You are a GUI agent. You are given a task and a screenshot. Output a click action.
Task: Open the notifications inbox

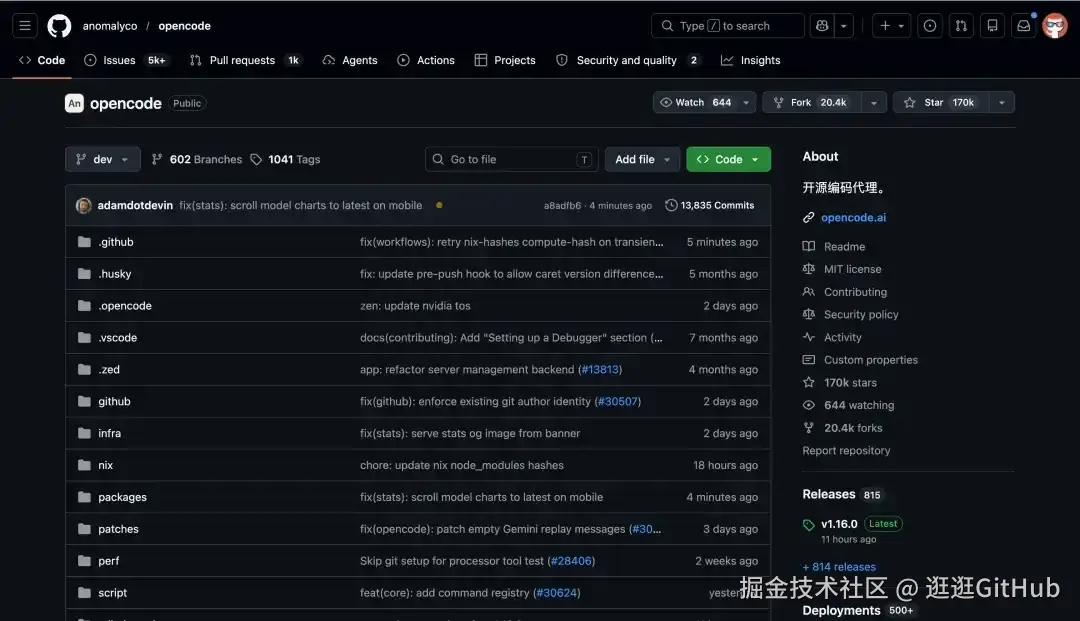tap(1024, 25)
